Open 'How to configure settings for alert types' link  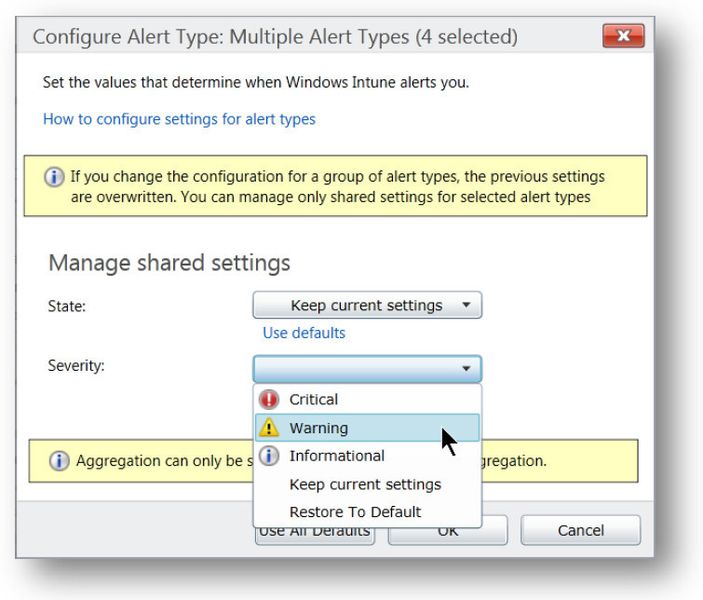point(179,119)
